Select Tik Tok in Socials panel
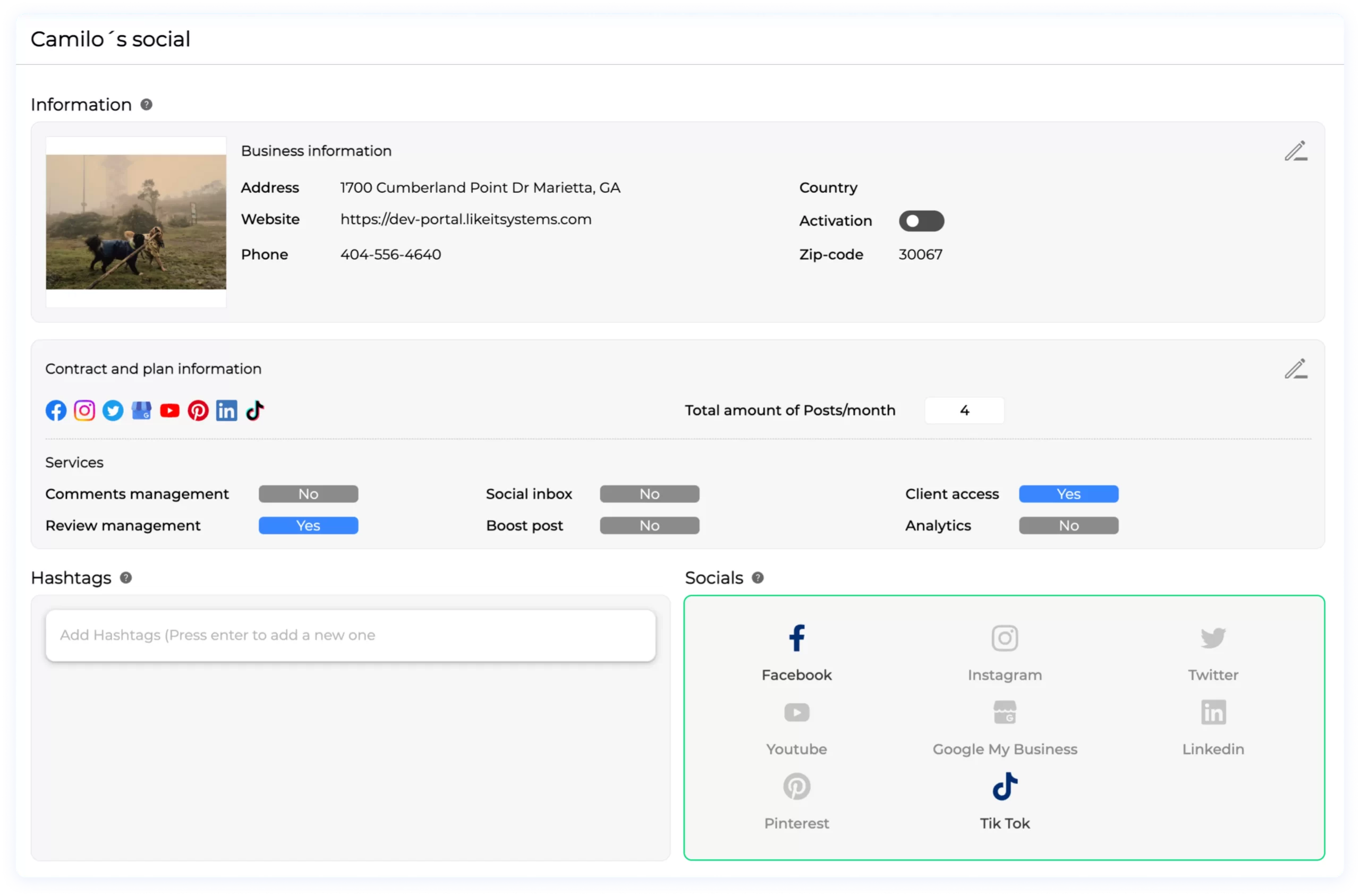Screen dimensions: 1360x896 coord(1005,800)
